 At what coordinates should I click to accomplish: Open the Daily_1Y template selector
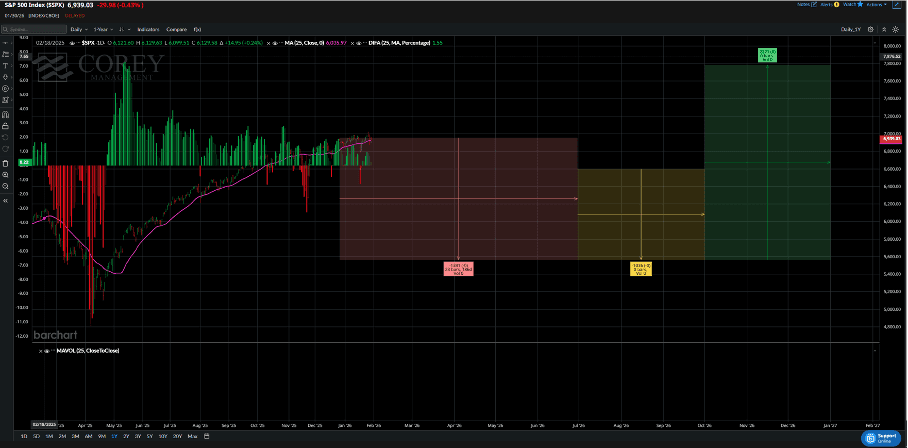point(851,30)
